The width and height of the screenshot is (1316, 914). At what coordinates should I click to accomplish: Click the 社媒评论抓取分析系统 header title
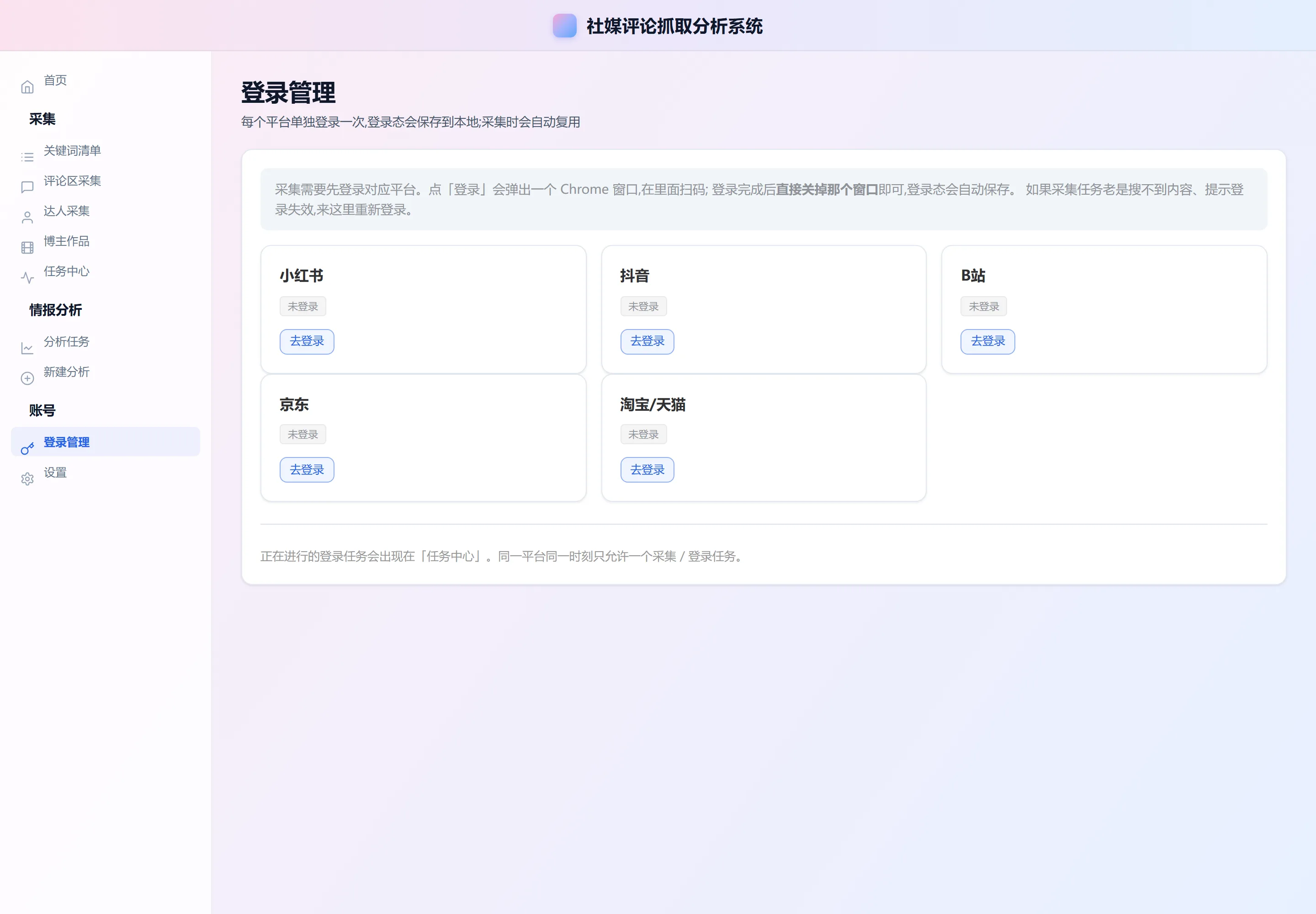pyautogui.click(x=674, y=27)
